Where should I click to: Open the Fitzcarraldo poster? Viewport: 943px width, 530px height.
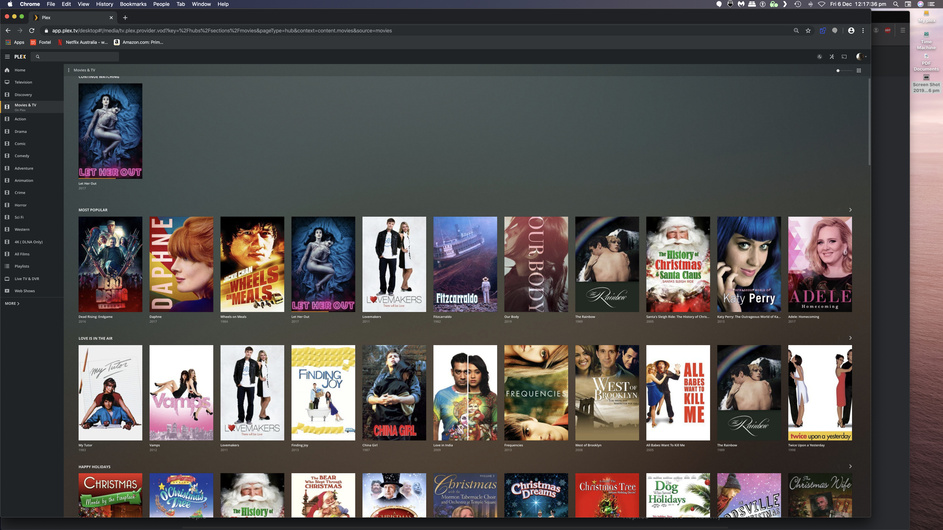[x=465, y=264]
